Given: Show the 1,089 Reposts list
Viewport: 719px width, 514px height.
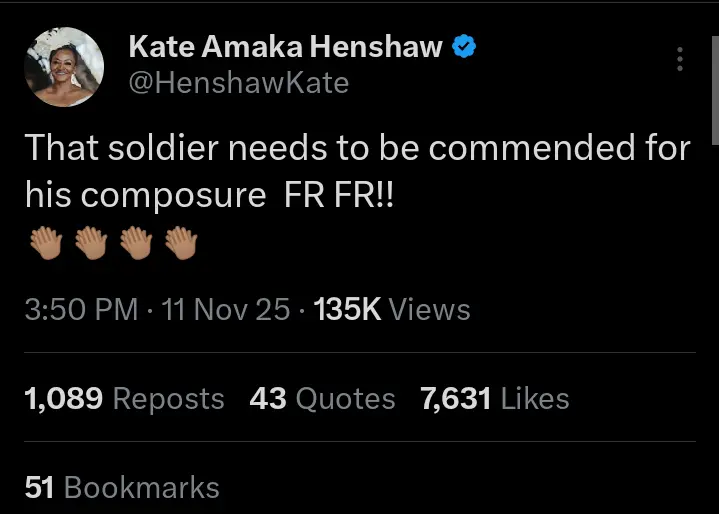Looking at the screenshot, I should point(124,399).
